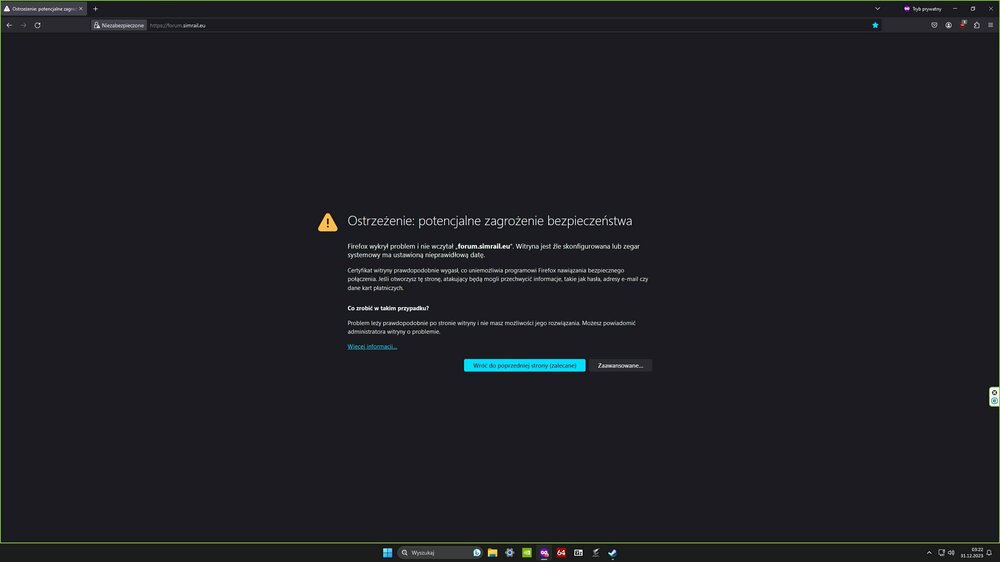Close the warning tab via its X
Image resolution: width=1000 pixels, height=562 pixels.
tap(80, 9)
